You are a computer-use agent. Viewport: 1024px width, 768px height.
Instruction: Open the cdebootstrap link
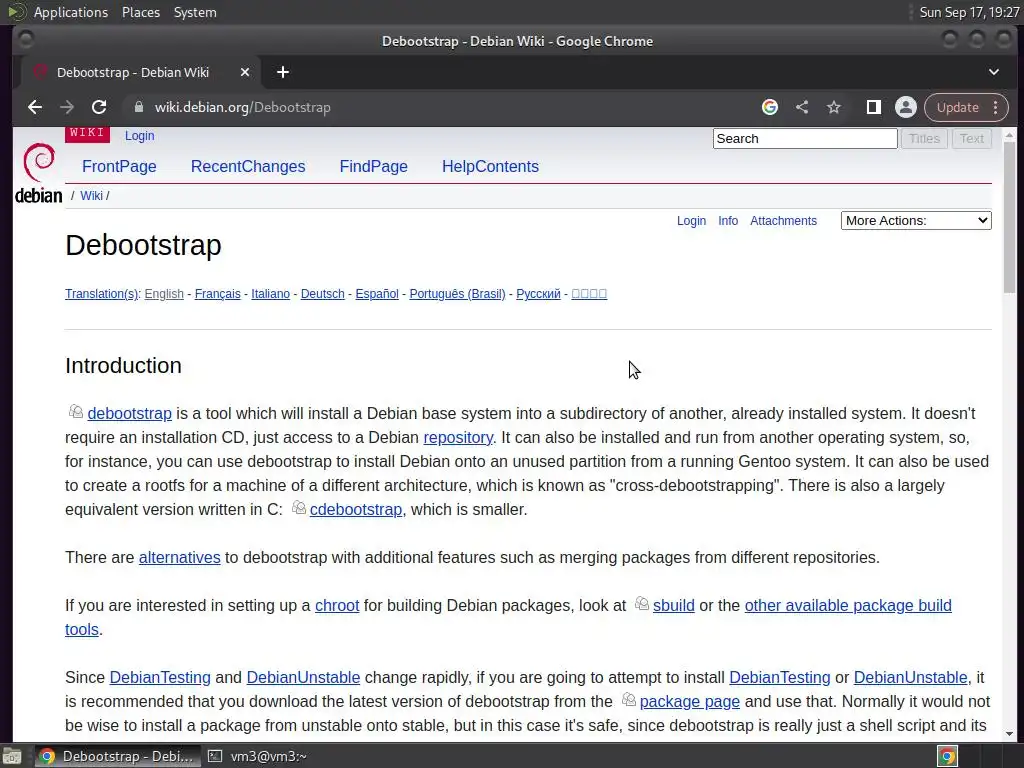click(x=356, y=509)
